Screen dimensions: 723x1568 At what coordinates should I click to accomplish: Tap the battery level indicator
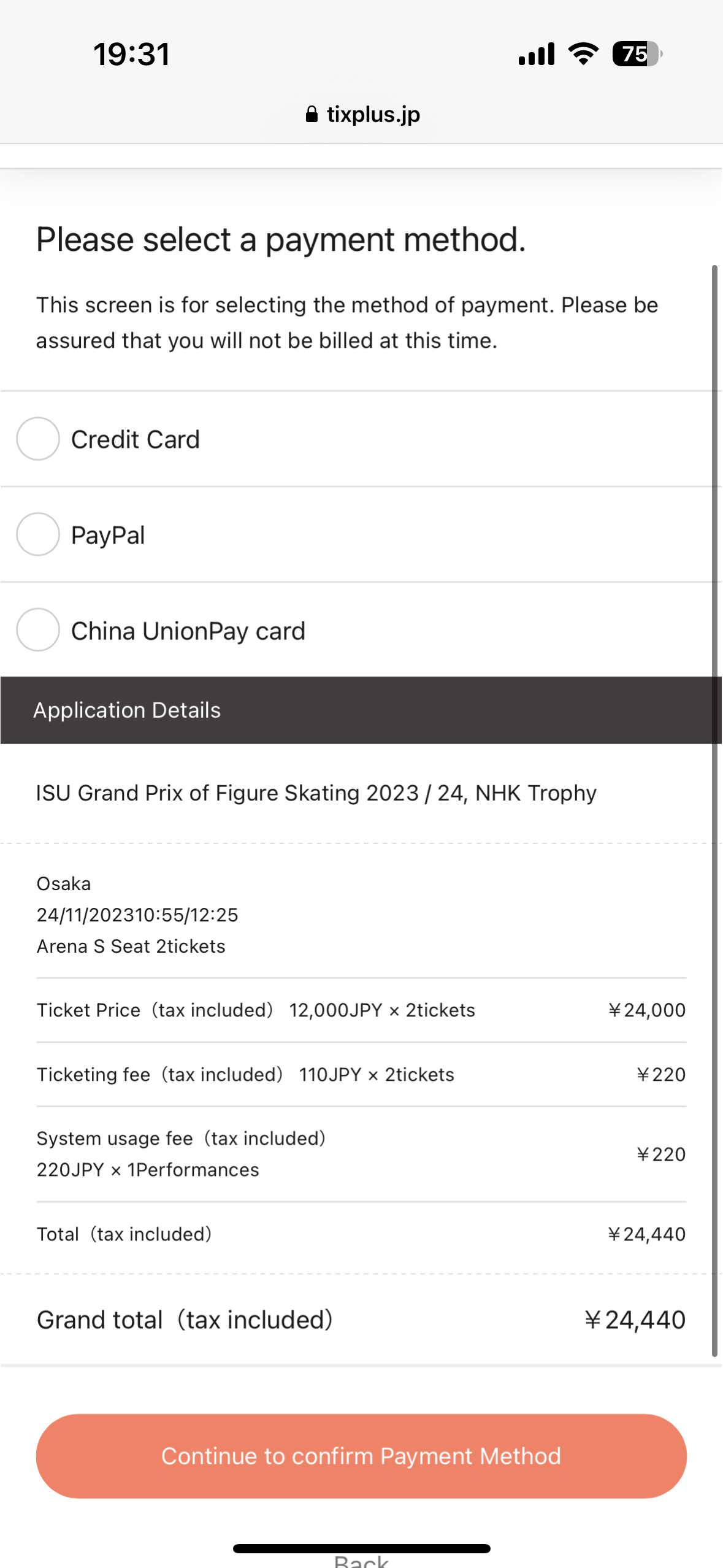coord(637,54)
